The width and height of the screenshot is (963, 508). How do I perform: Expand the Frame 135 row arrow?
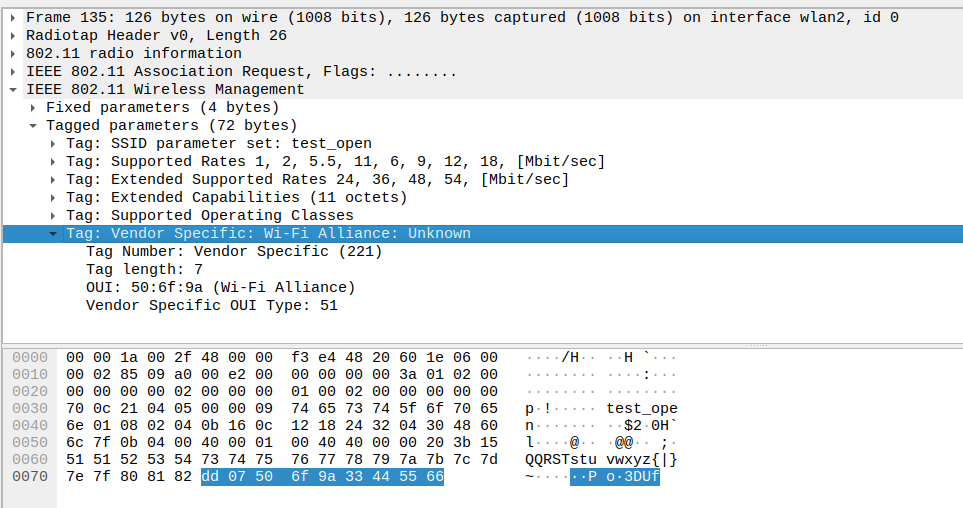[x=13, y=17]
